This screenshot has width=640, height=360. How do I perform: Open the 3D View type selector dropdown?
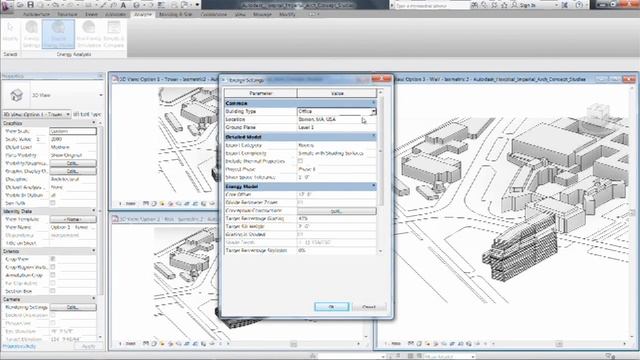click(101, 95)
